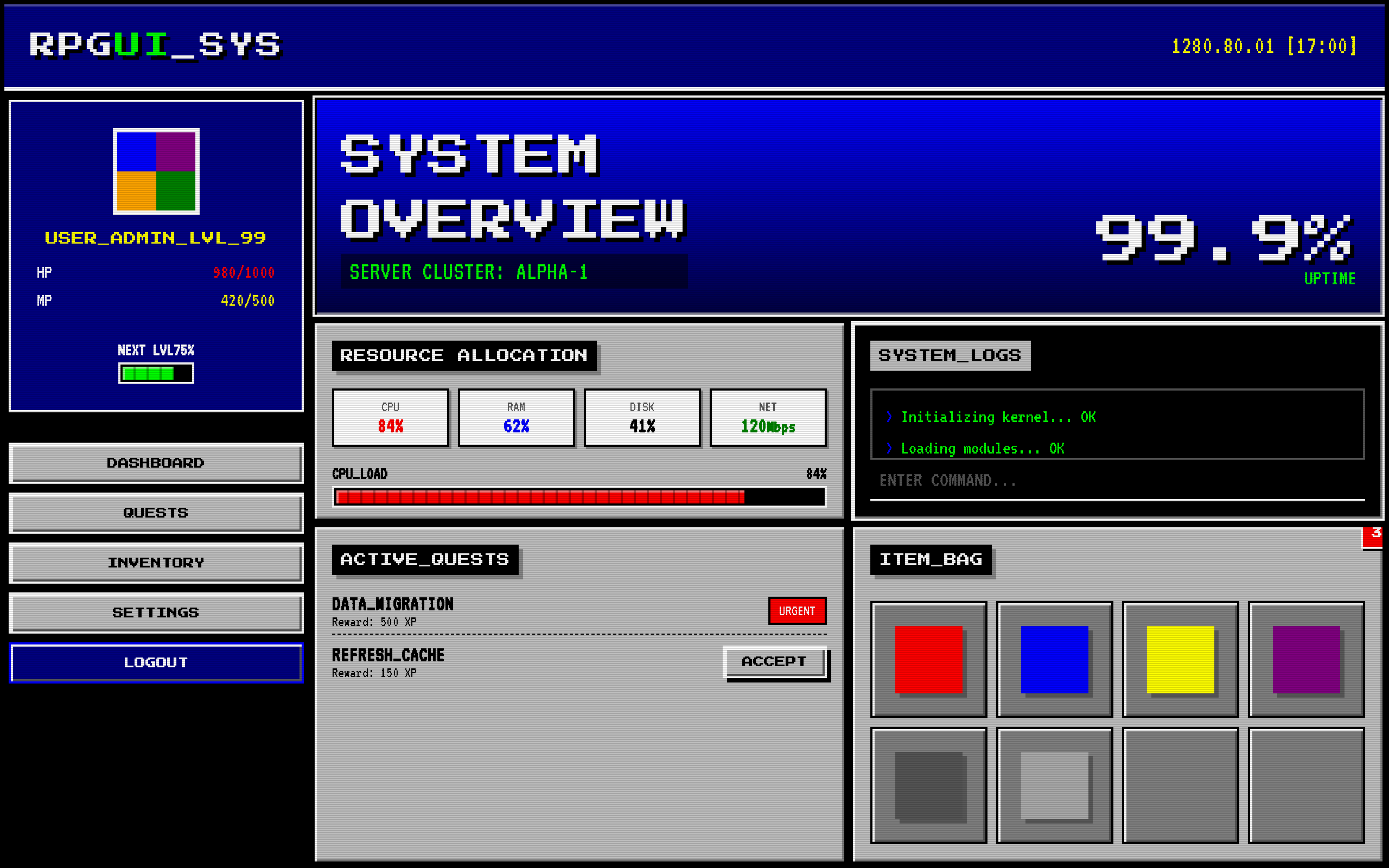This screenshot has width=1389, height=868.
Task: Pick the yellow item from the bag
Action: [x=1180, y=660]
